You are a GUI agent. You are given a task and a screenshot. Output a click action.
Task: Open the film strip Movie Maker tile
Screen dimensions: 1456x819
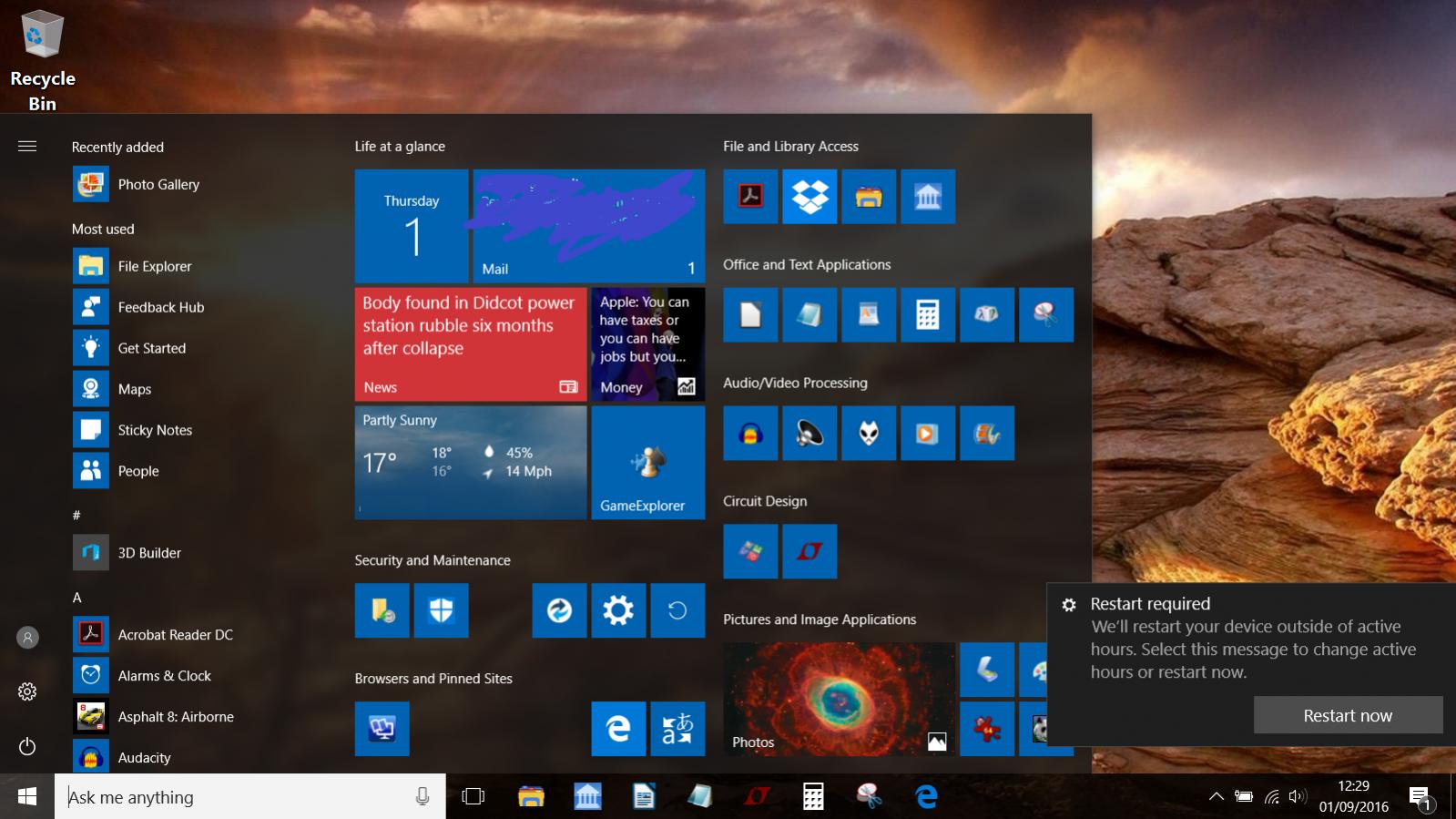coord(987,433)
